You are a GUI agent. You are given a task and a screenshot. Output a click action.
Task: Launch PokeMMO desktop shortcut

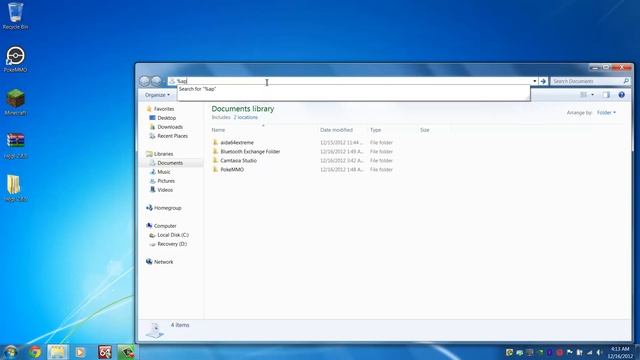[x=16, y=59]
